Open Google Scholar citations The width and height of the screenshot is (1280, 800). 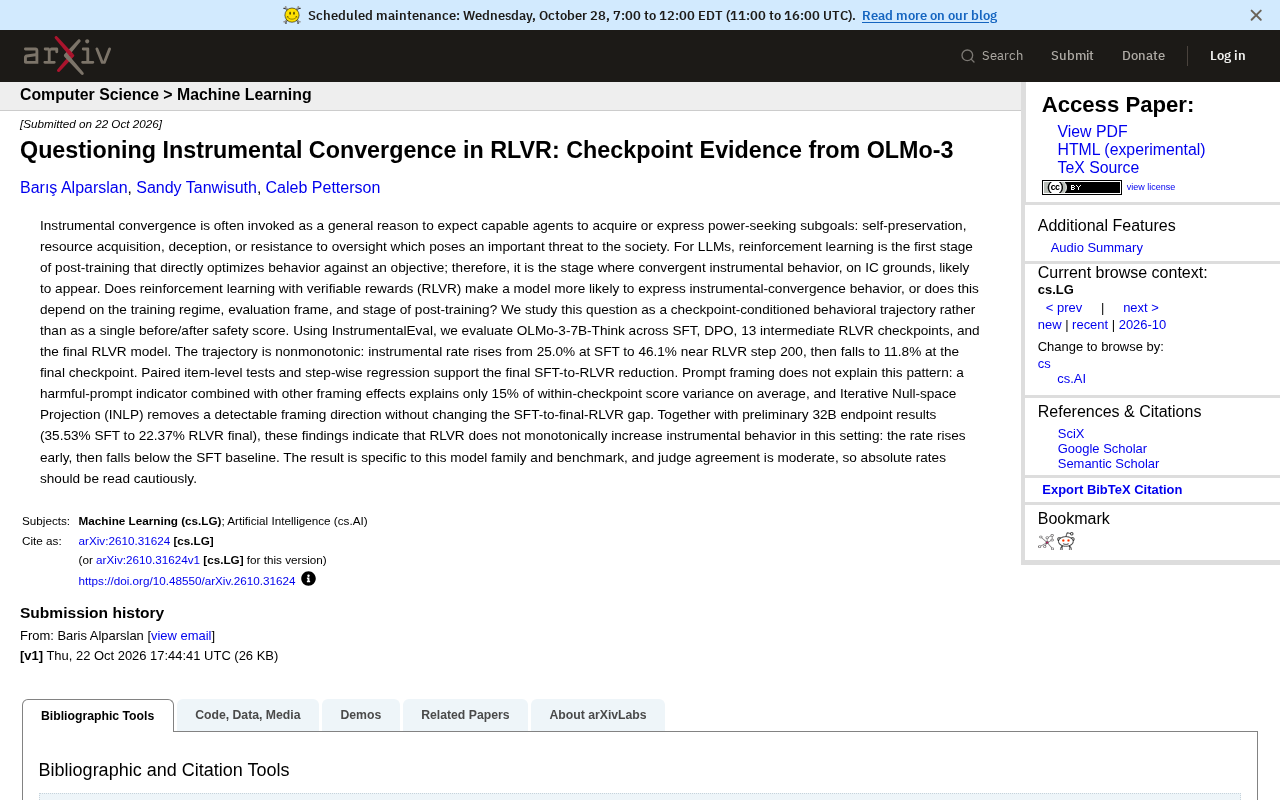coord(1102,449)
